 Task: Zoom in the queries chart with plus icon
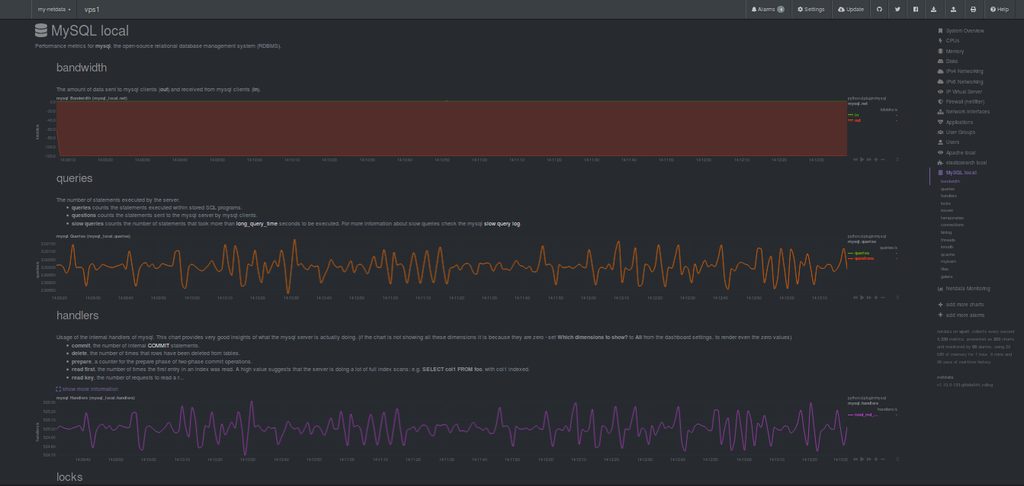point(876,297)
